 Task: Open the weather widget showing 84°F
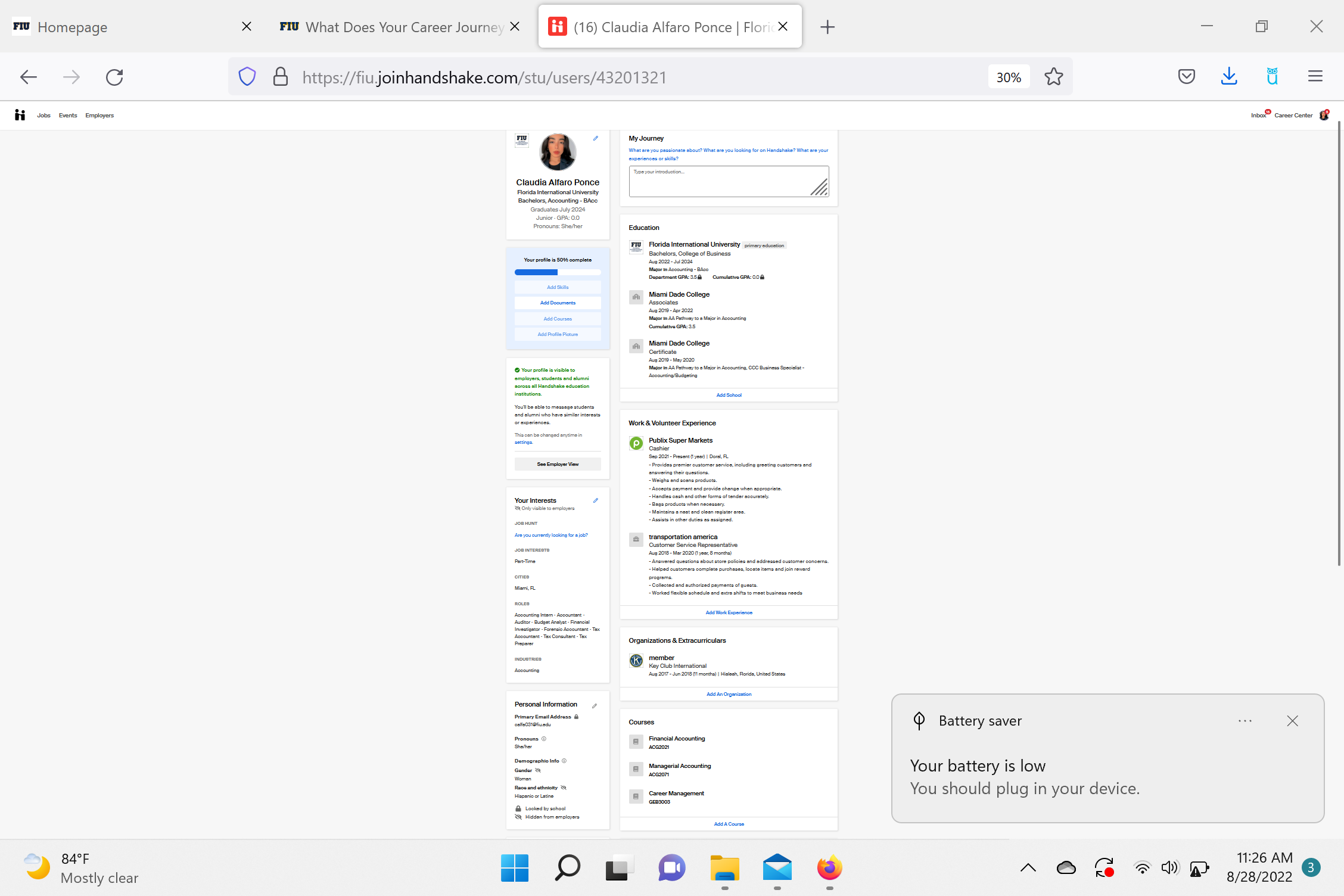point(81,868)
